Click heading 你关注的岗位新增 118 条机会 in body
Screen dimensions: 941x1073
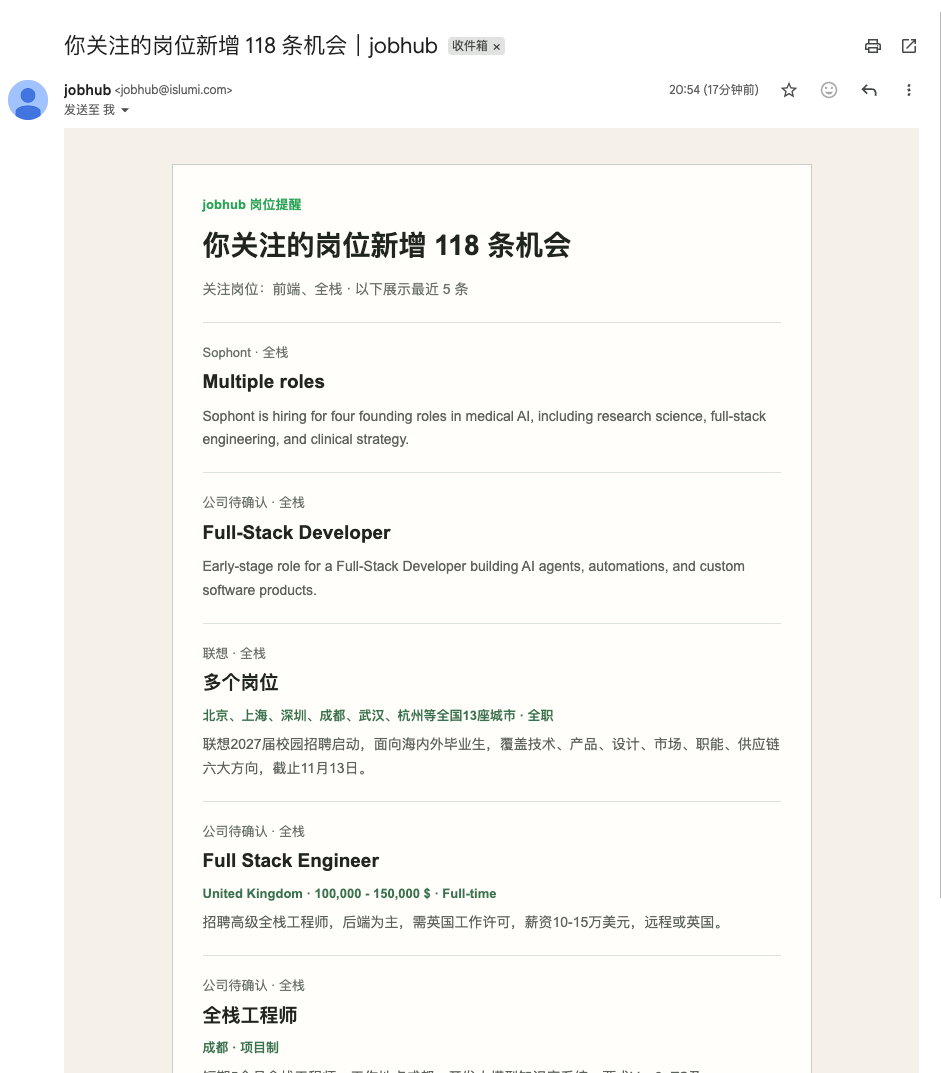(387, 245)
